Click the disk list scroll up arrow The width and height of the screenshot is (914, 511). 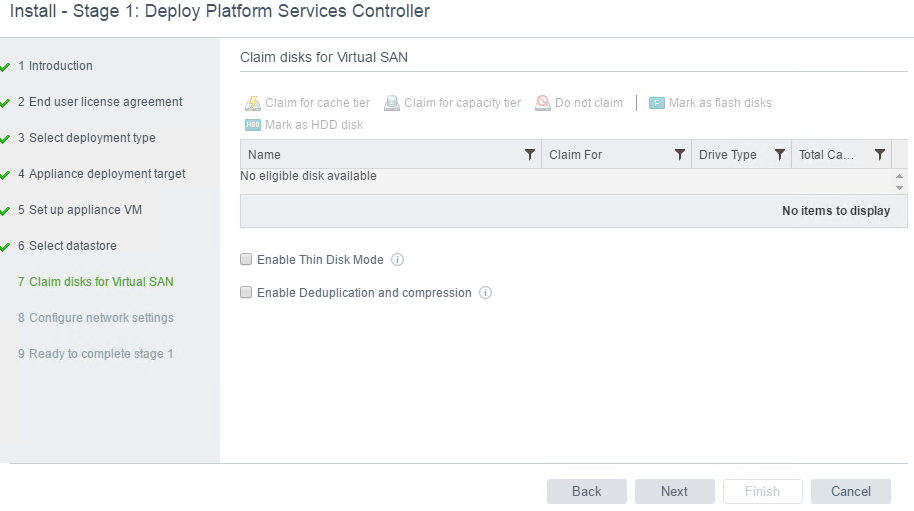pos(899,176)
